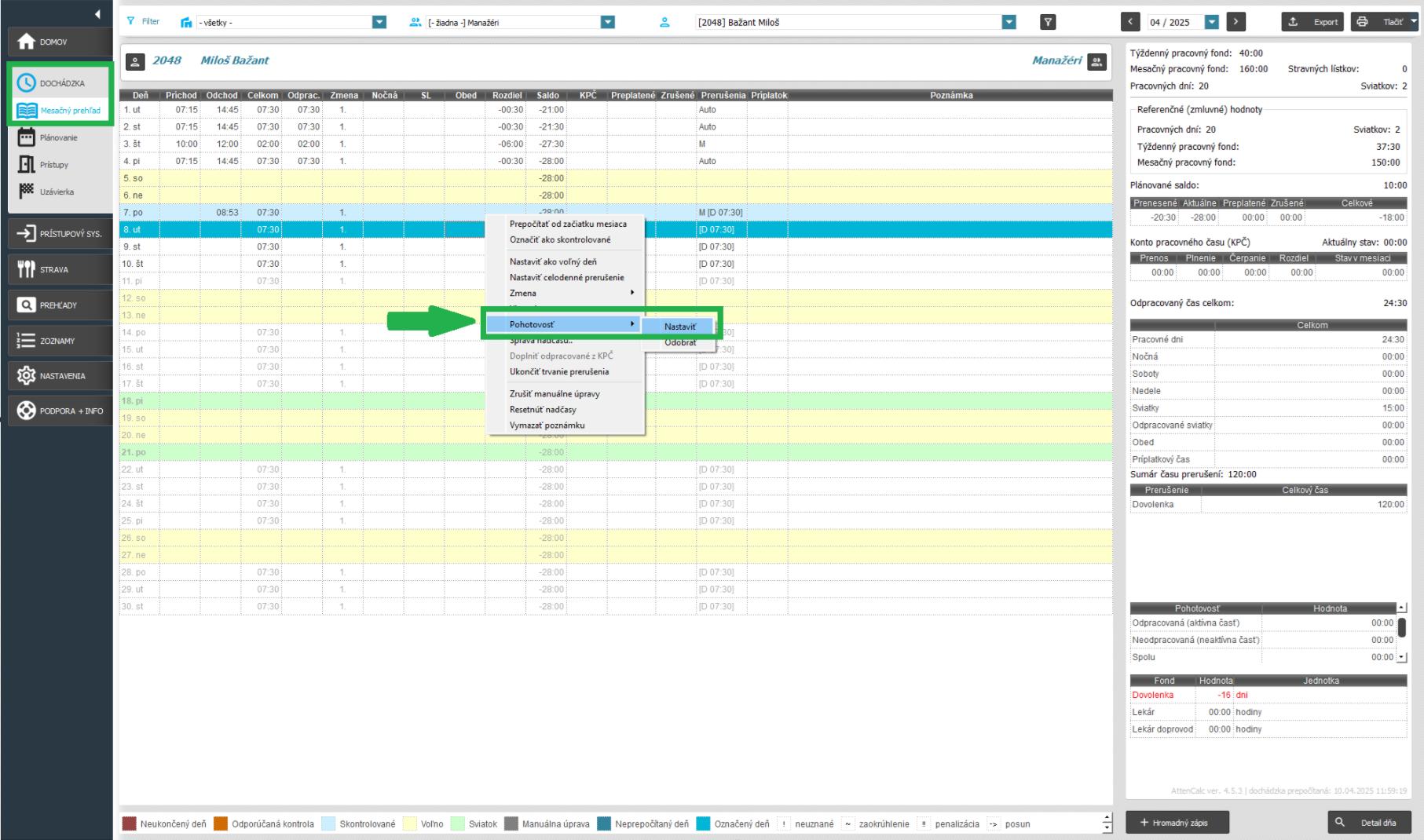Click the Označený deň legend color swatch

point(703,824)
